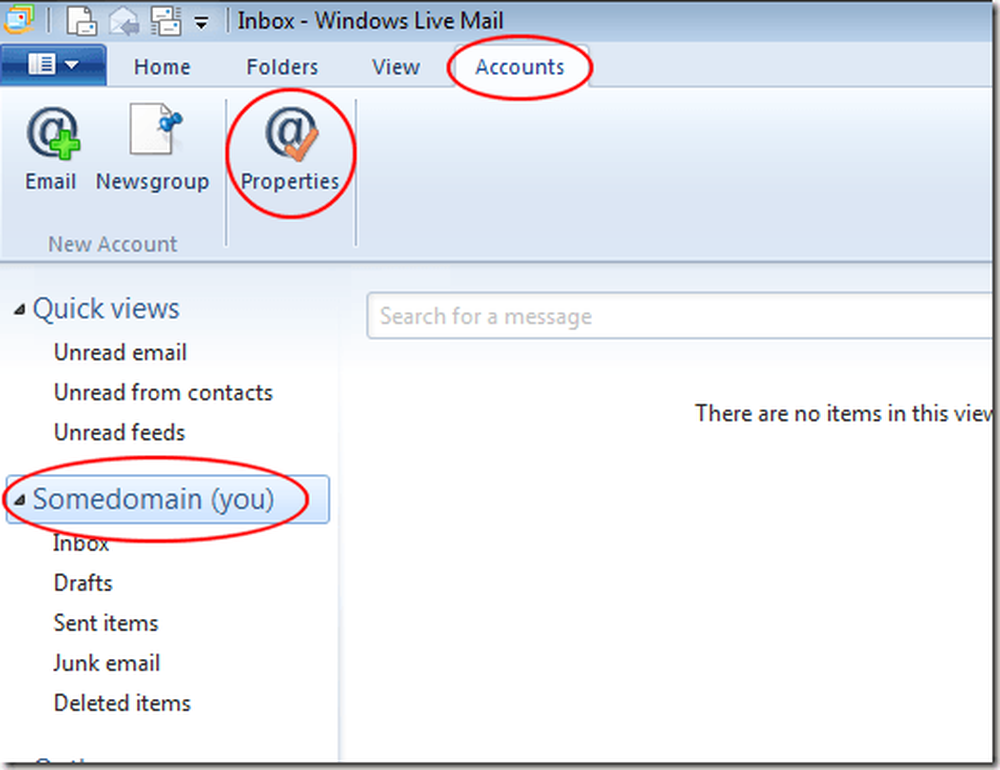Open account Properties
1000x770 pixels.
tap(290, 149)
